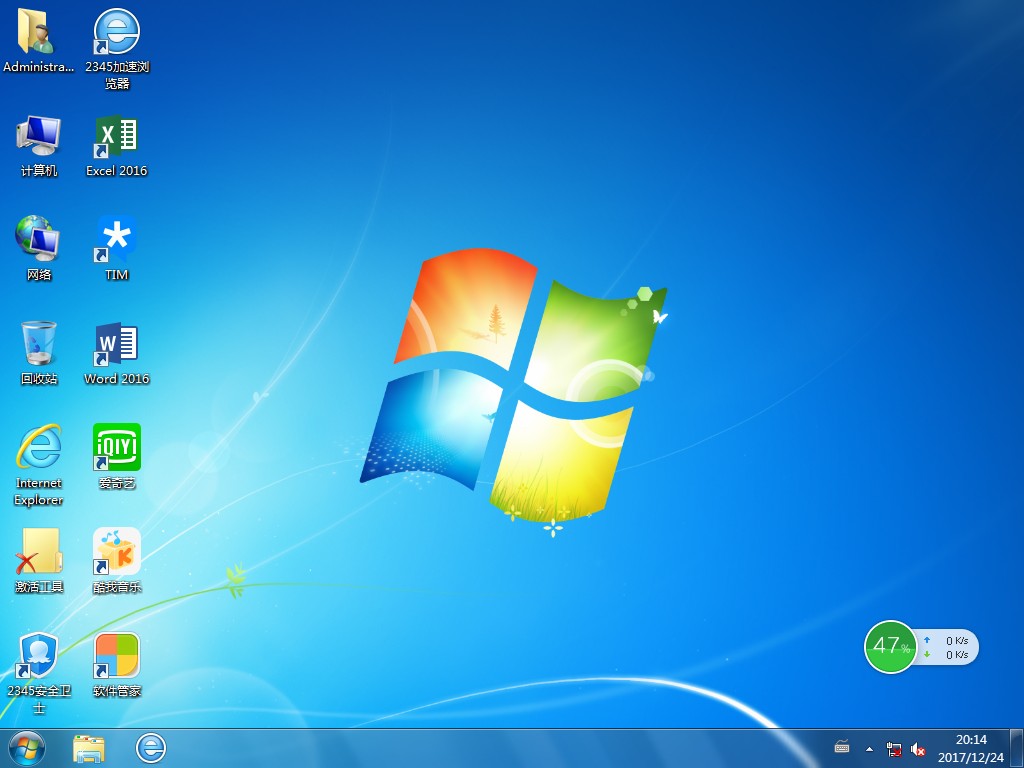
Task: Select the Internet Explorer desktop icon
Action: point(39,465)
